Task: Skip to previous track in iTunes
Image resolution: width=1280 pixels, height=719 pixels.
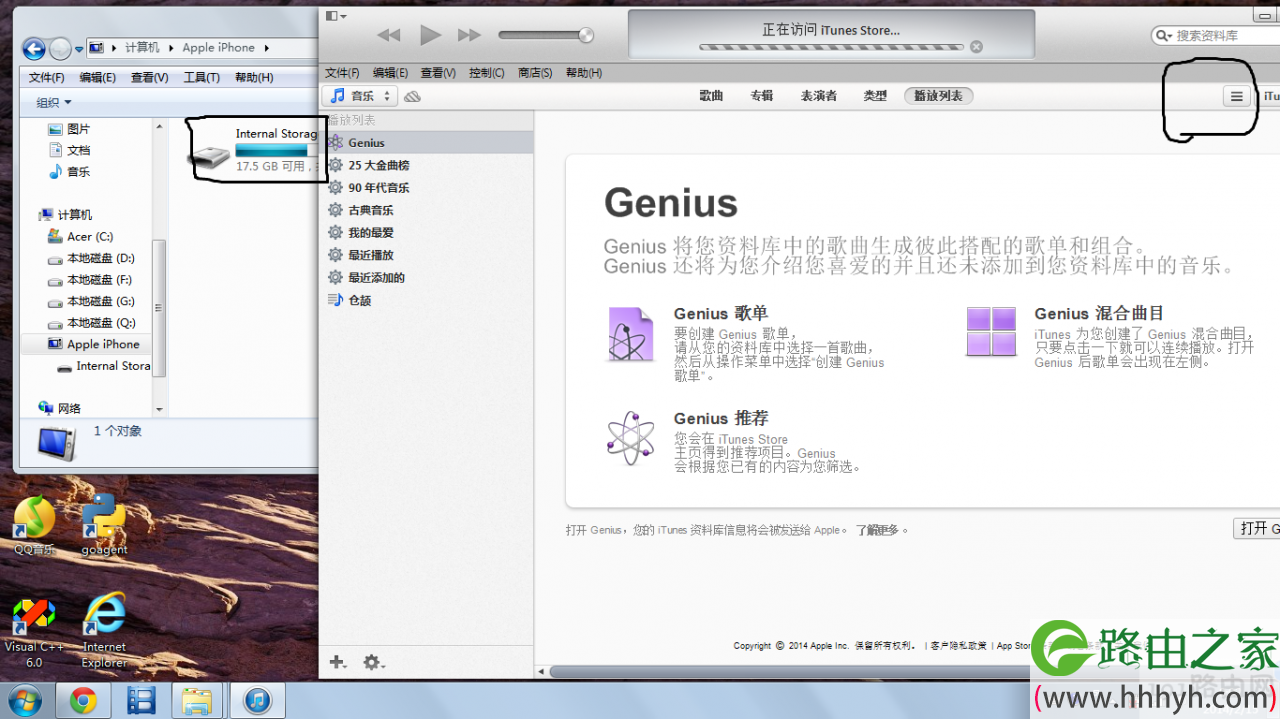Action: click(388, 35)
